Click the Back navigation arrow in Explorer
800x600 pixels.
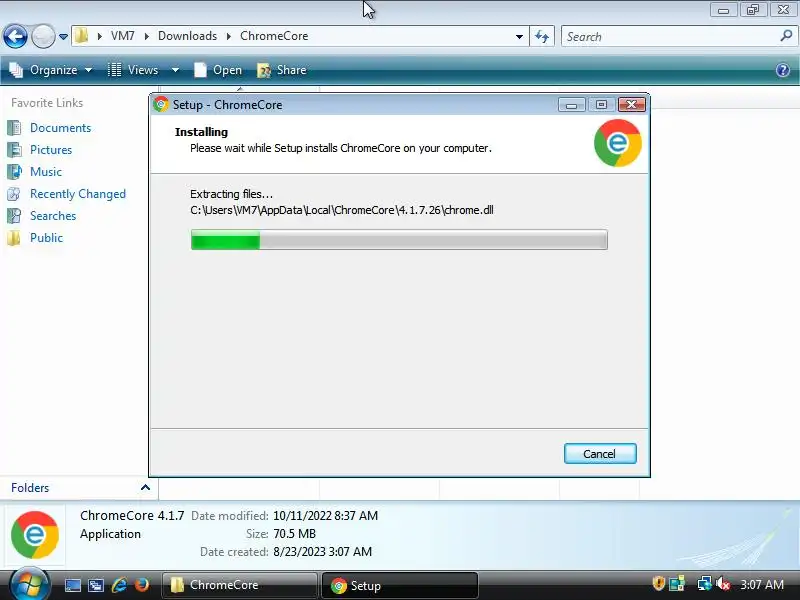point(15,37)
